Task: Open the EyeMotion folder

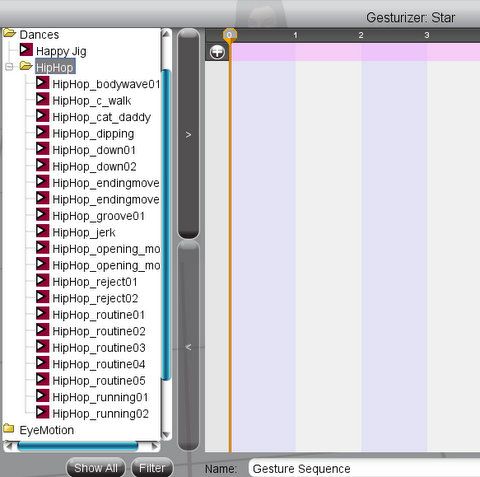Action: click(47, 430)
